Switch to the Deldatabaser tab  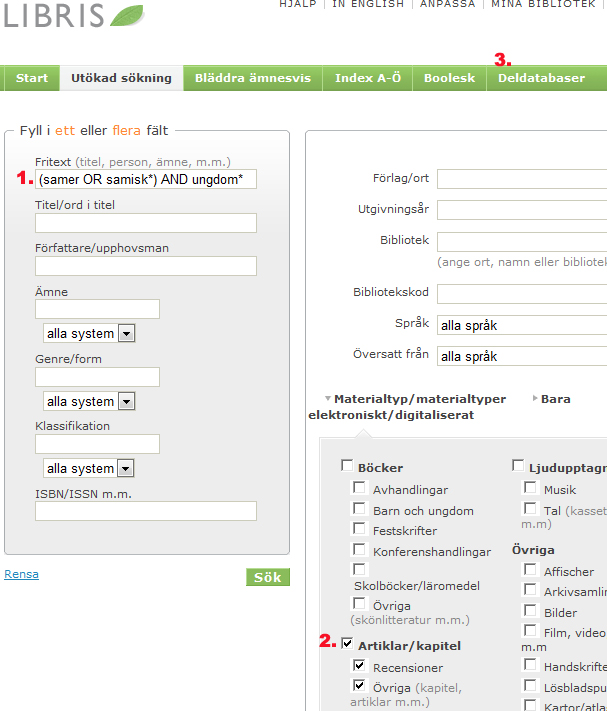point(541,78)
